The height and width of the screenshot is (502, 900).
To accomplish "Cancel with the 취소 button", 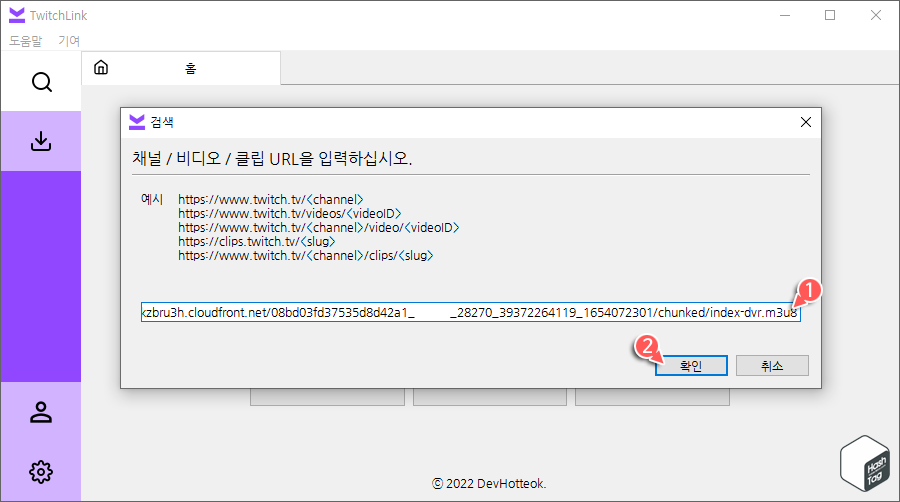I will 772,365.
